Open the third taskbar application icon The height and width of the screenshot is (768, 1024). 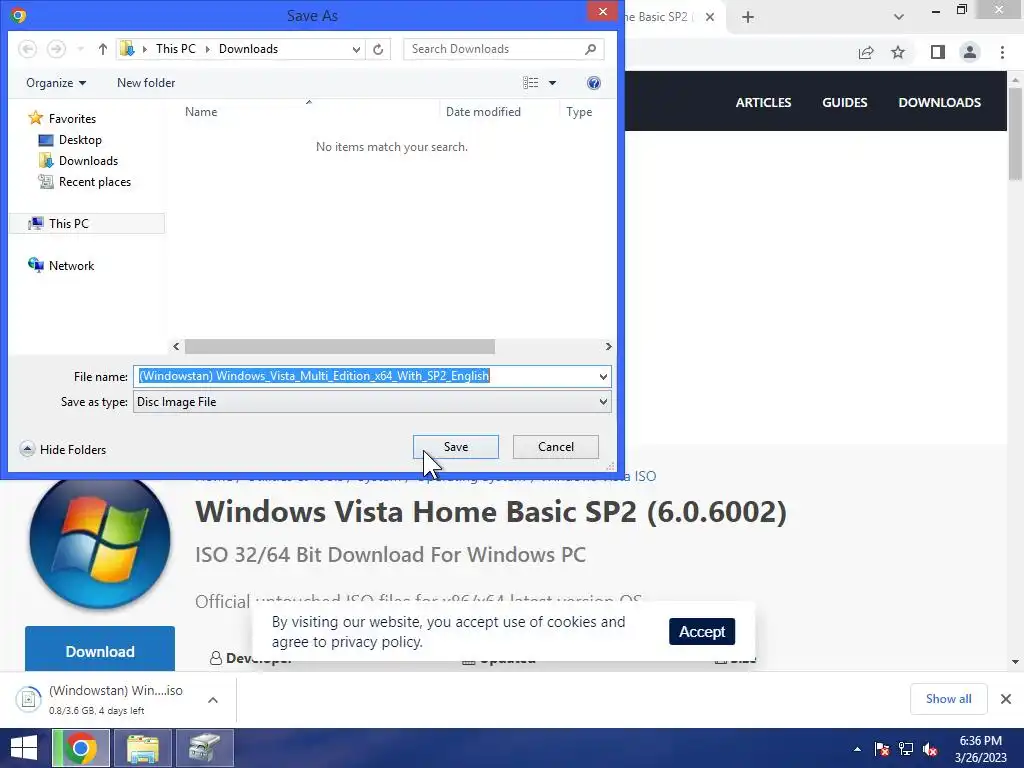[205, 748]
